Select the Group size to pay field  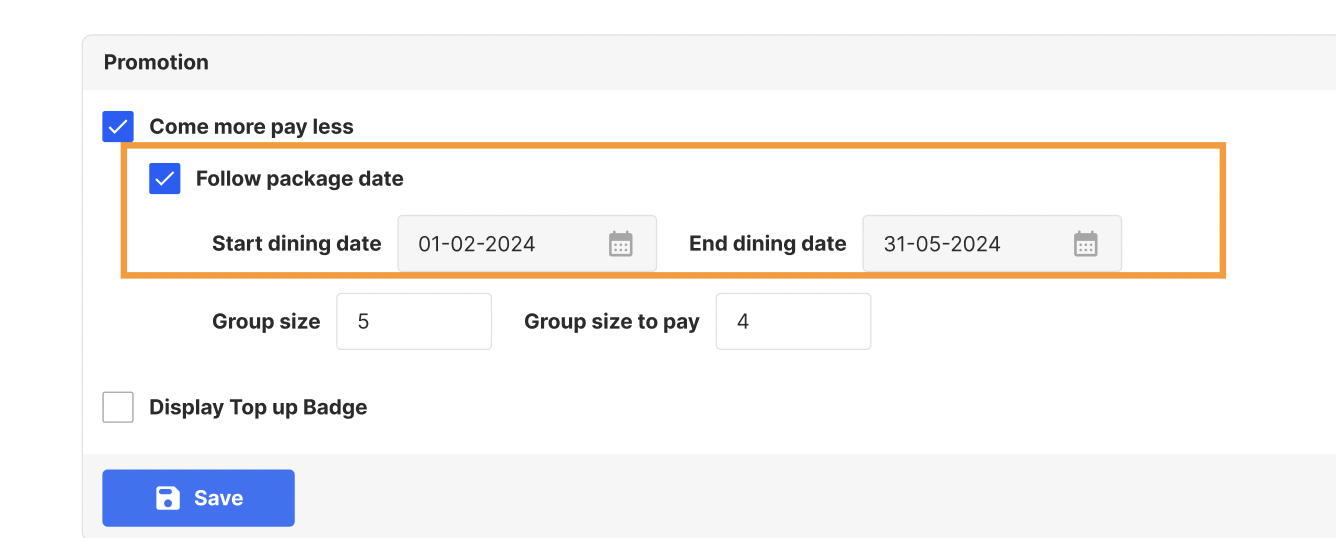pyautogui.click(x=793, y=322)
